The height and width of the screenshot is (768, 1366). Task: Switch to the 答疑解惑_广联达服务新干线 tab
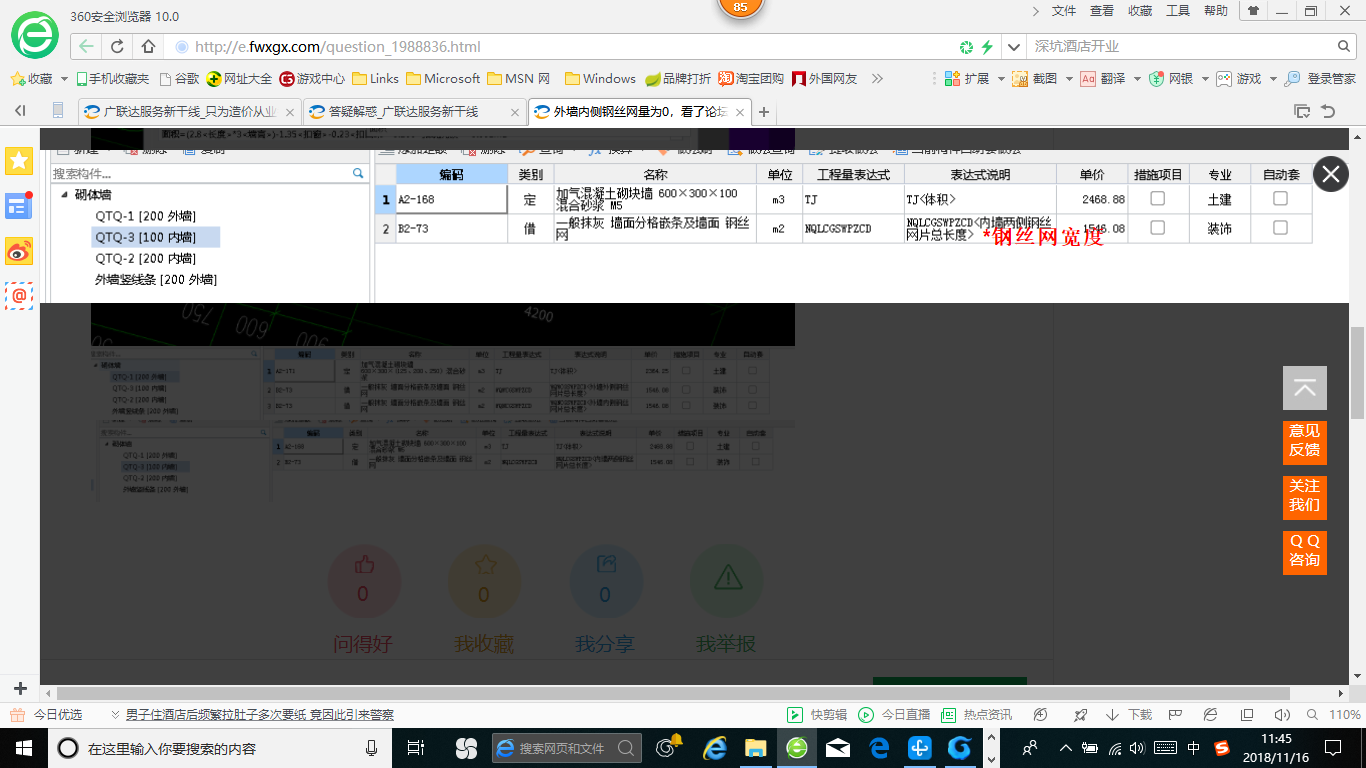tap(415, 112)
